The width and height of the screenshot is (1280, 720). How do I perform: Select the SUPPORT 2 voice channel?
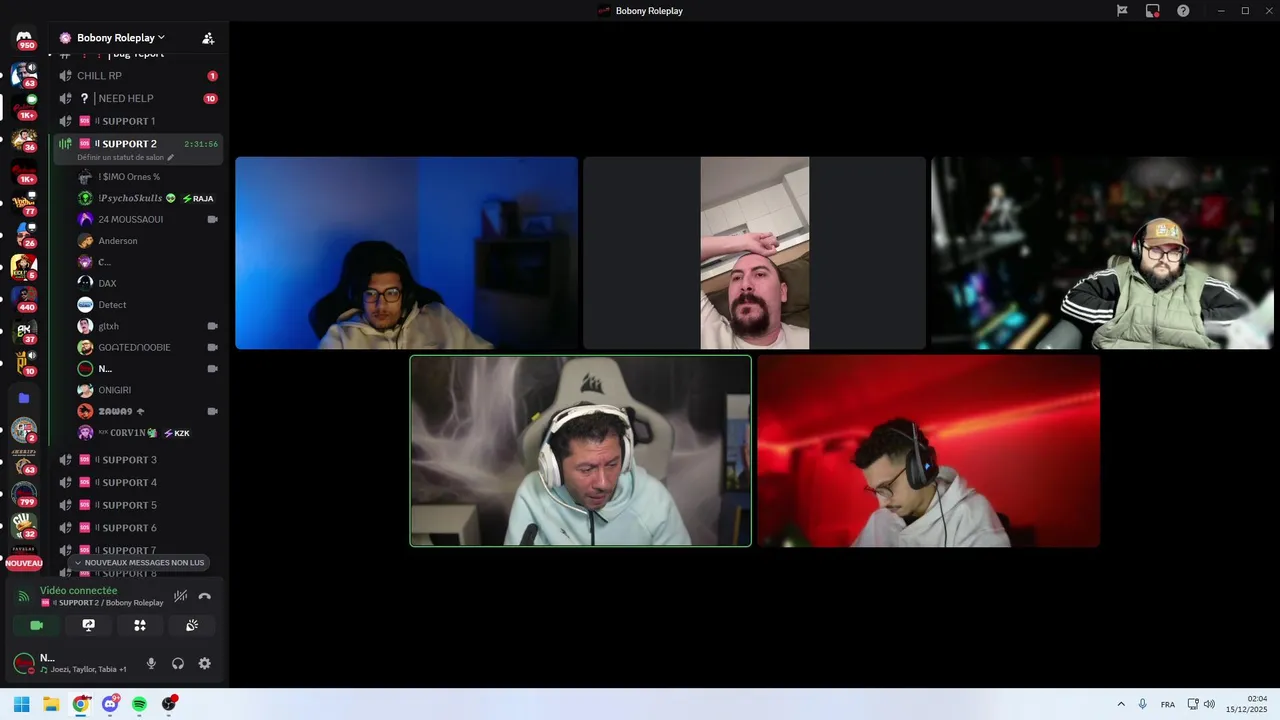[138, 149]
